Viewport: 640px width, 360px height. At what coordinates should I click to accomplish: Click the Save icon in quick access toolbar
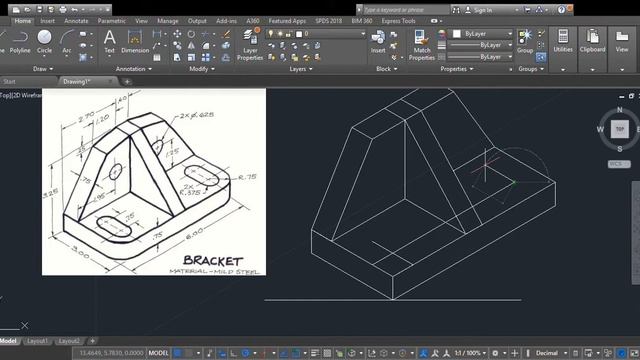pos(40,9)
